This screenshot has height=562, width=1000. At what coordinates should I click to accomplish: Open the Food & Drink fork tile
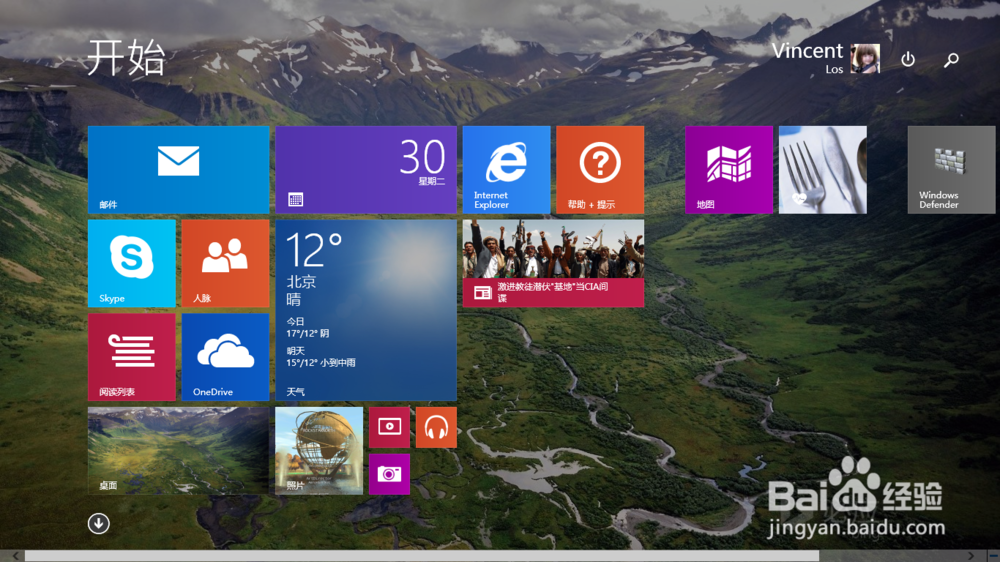pos(823,170)
